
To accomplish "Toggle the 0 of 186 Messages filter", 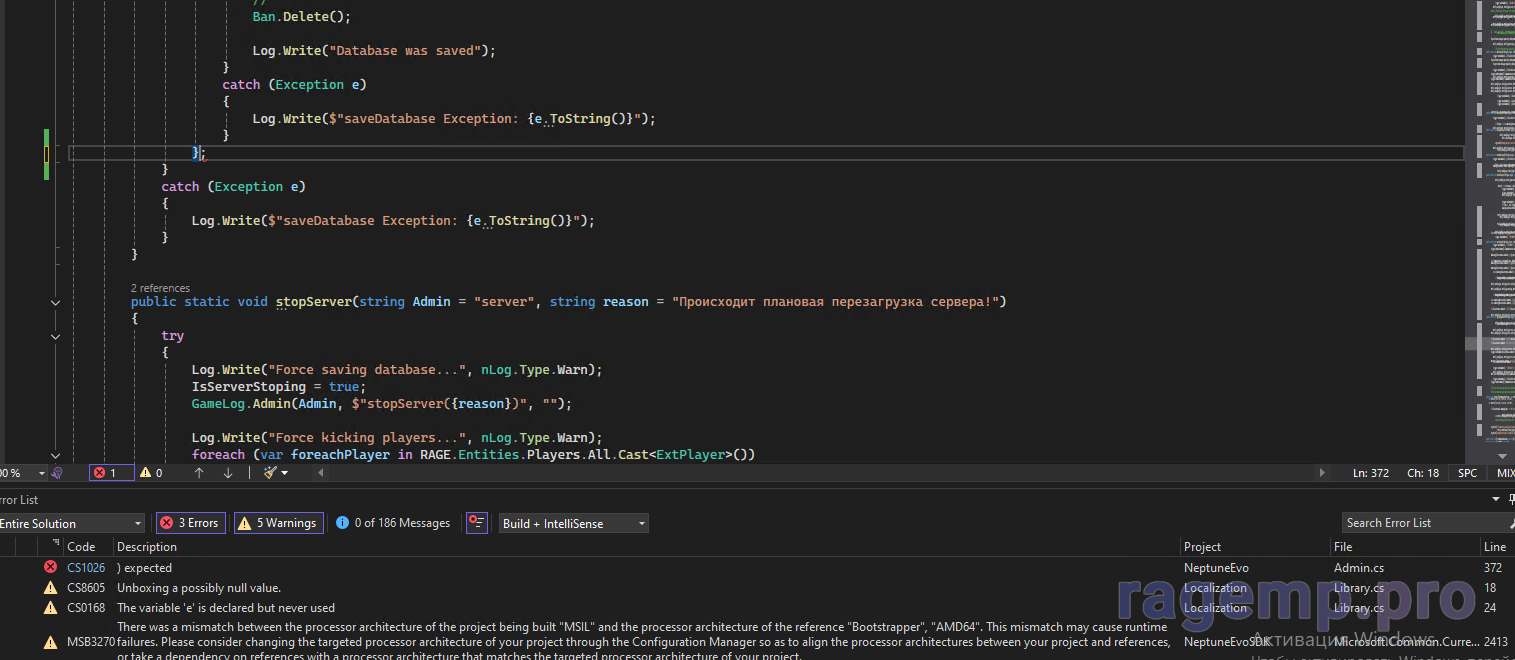I will (393, 523).
